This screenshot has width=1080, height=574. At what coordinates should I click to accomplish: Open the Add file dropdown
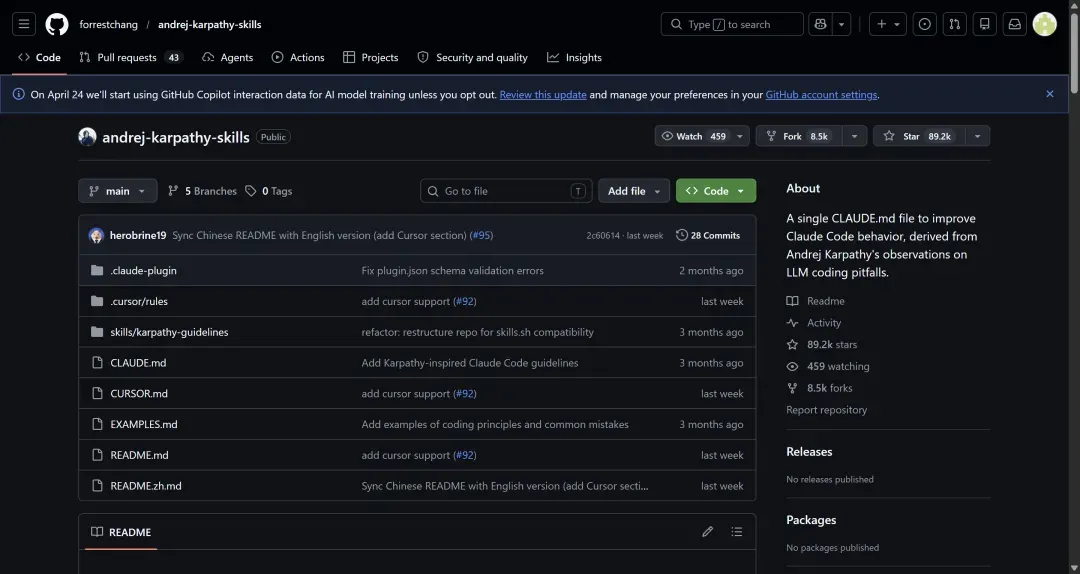[634, 191]
